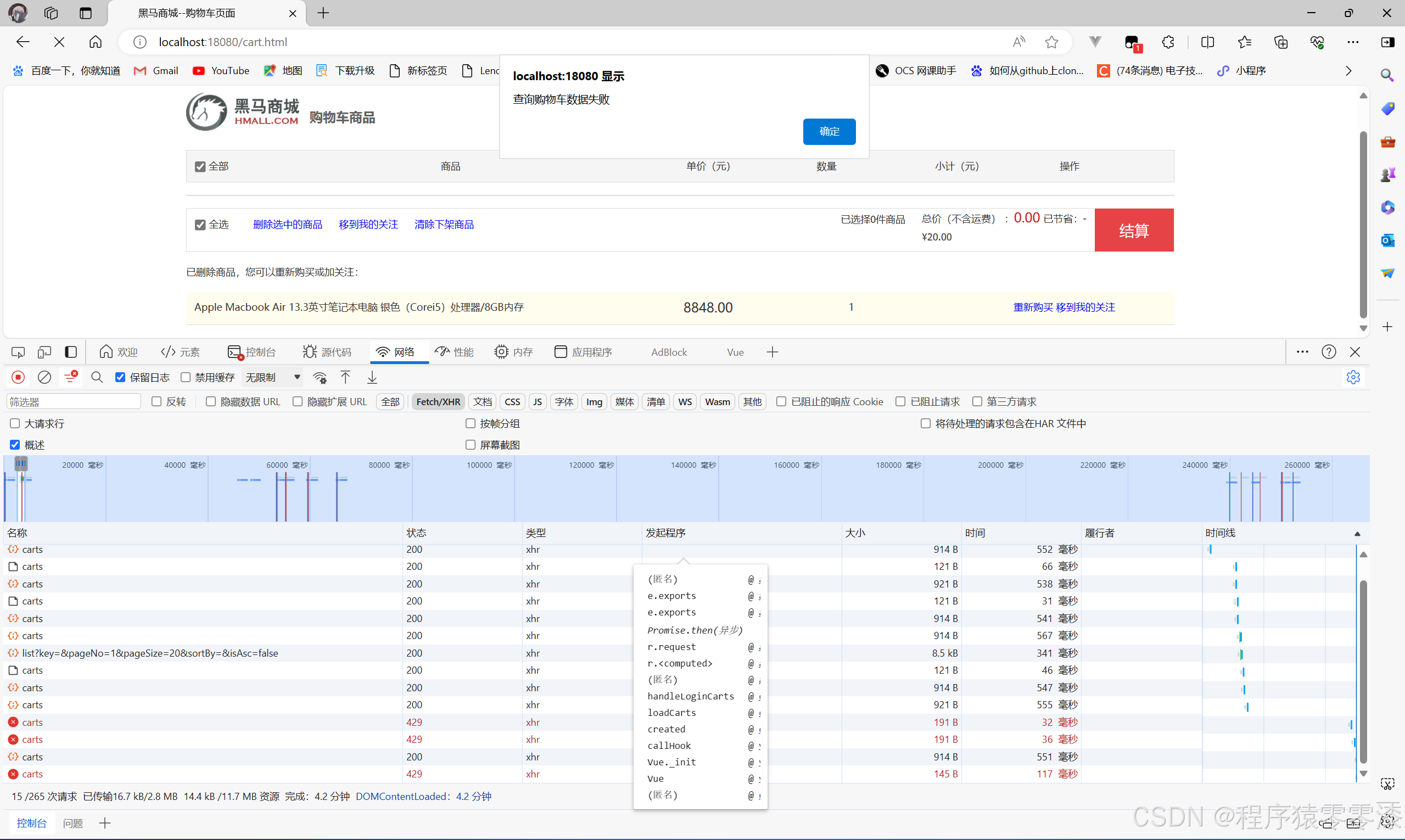Dock DevTools side toggle icon
This screenshot has height=840, width=1405.
71,352
